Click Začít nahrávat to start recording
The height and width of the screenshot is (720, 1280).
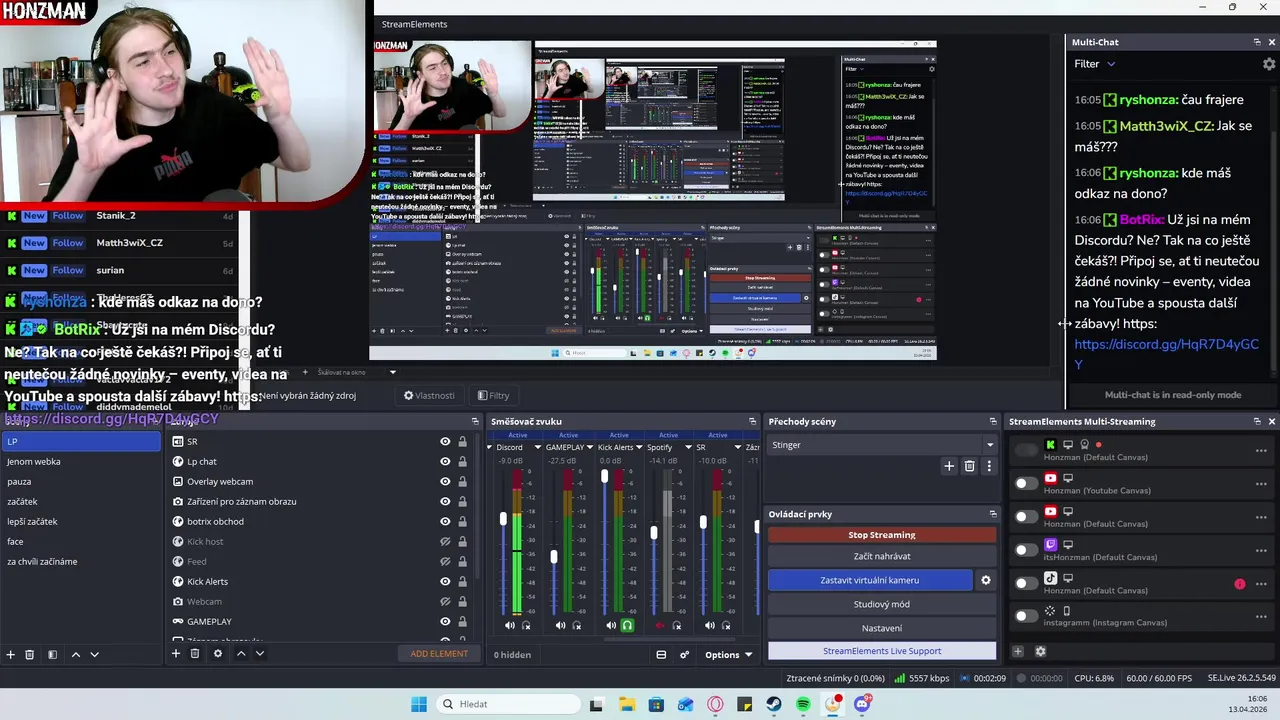pyautogui.click(x=882, y=556)
